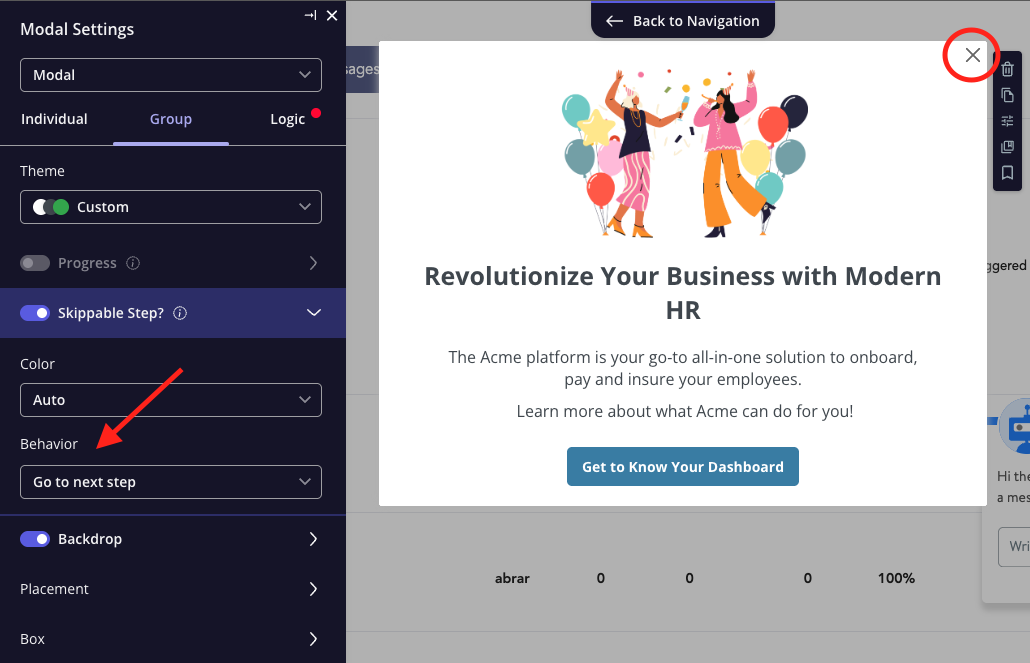This screenshot has width=1030, height=663.
Task: Open the chat bot avatar icon
Action: [1016, 426]
